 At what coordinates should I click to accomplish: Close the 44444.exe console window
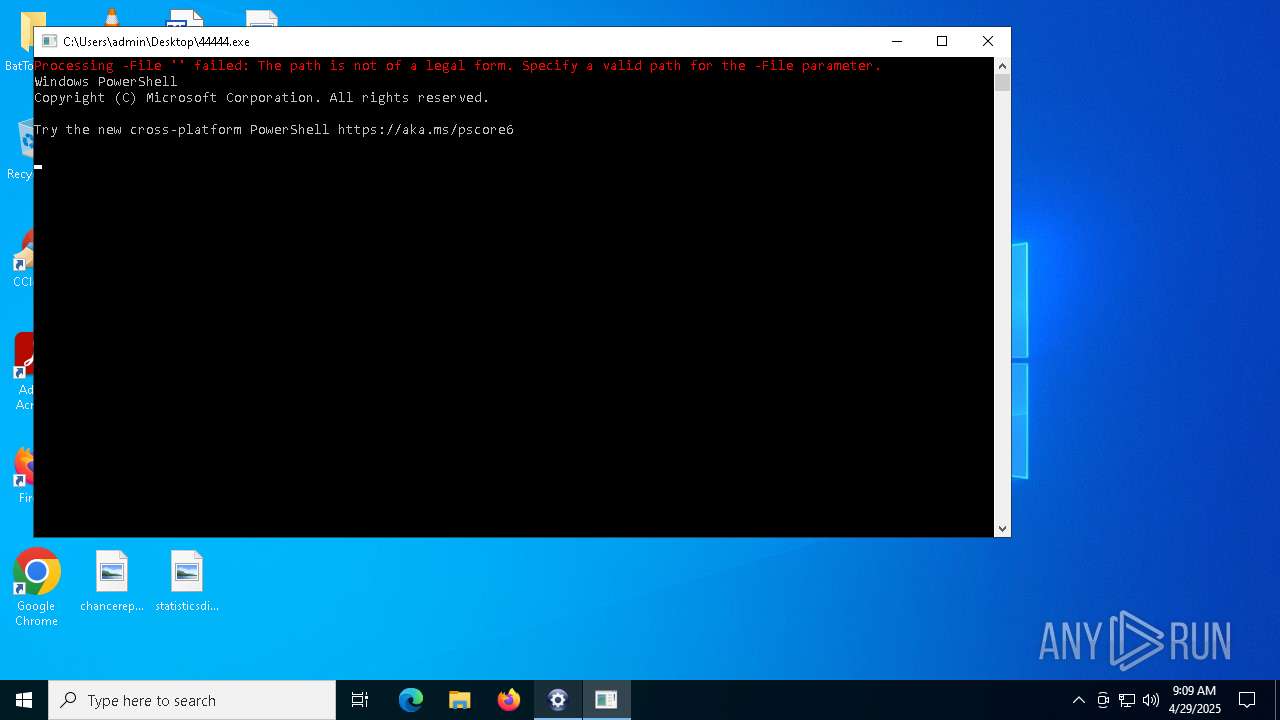[x=988, y=41]
